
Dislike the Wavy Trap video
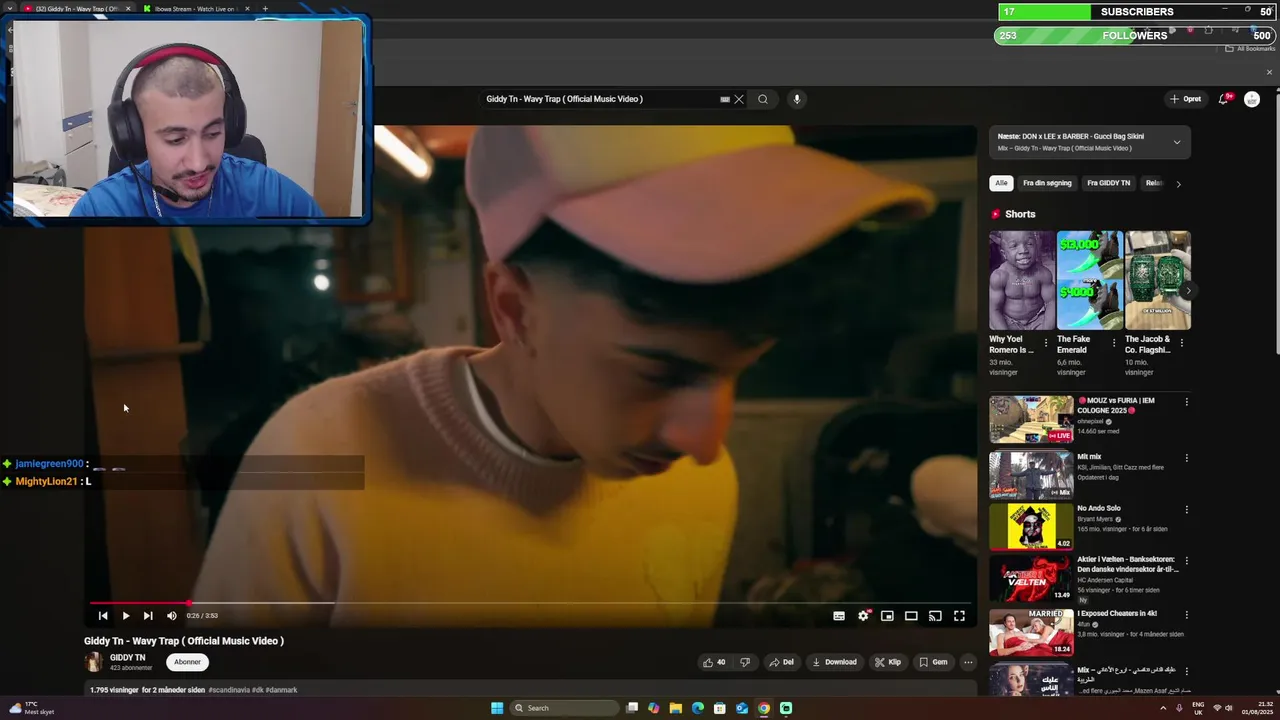pos(744,662)
